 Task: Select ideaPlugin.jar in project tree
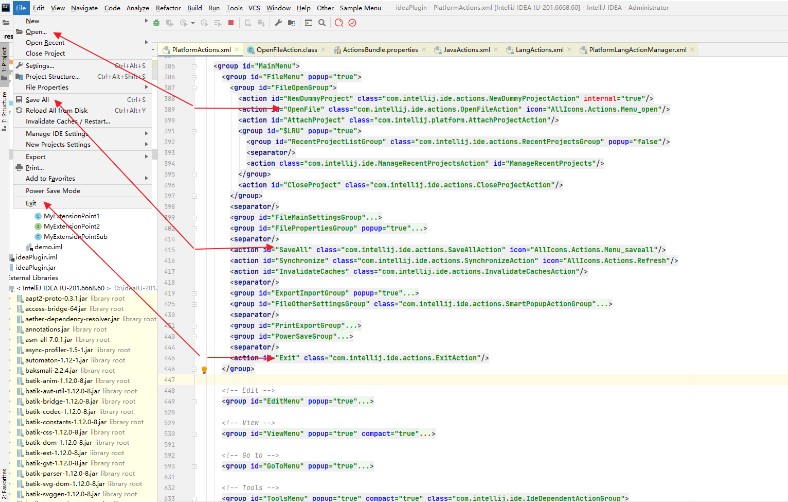point(35,267)
